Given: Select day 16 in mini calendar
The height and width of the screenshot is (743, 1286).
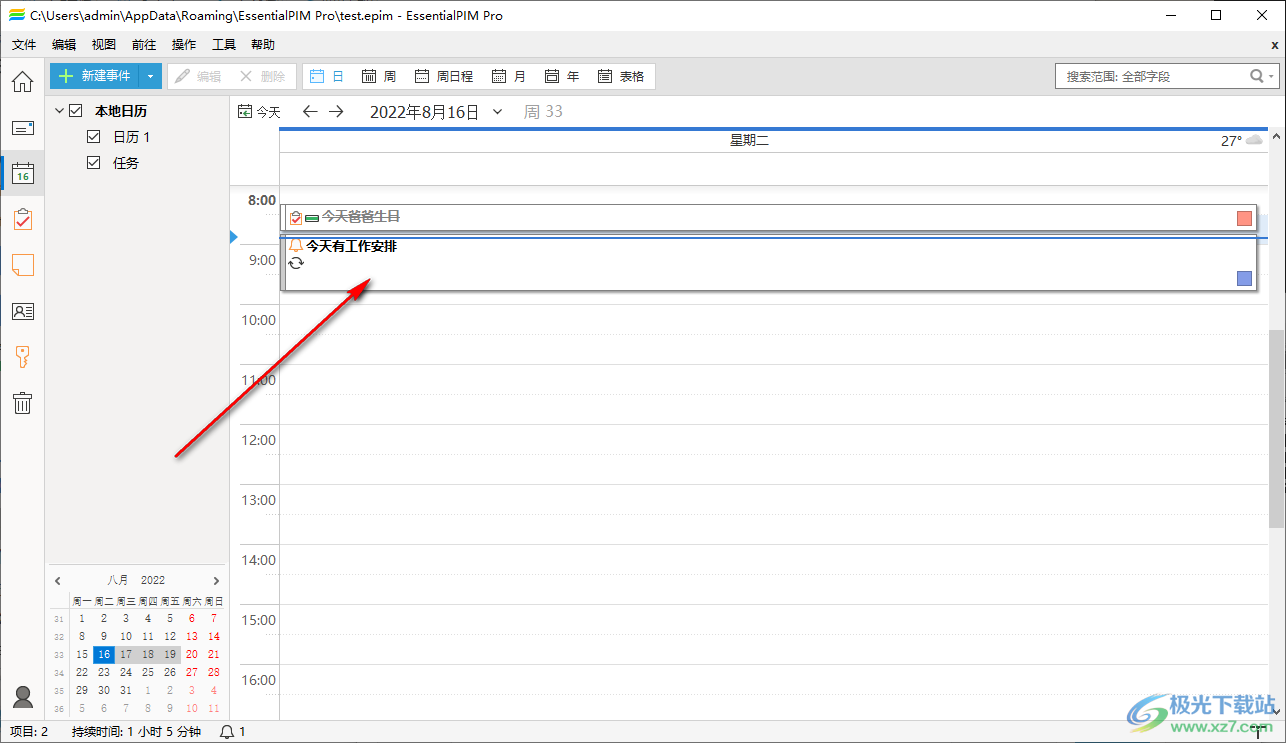Looking at the screenshot, I should click(x=104, y=654).
